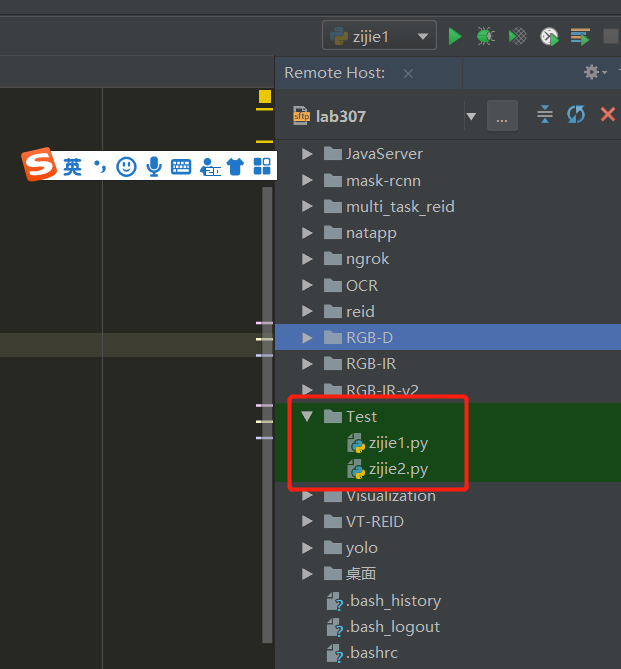Disconnect from lab307 with red X
Viewport: 621px width, 669px height.
point(608,114)
